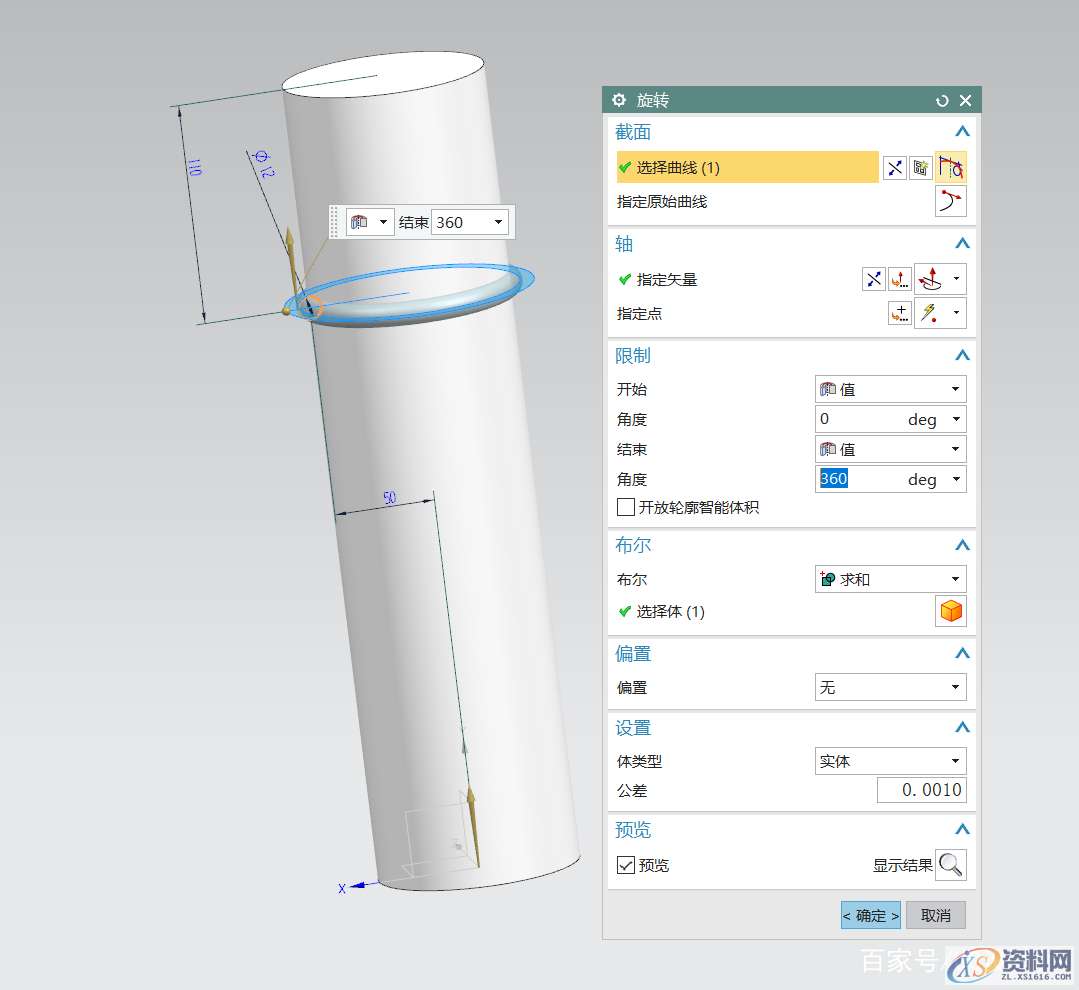The image size is (1079, 990).
Task: Open the point dialog icon beside 指定点
Action: tap(900, 314)
